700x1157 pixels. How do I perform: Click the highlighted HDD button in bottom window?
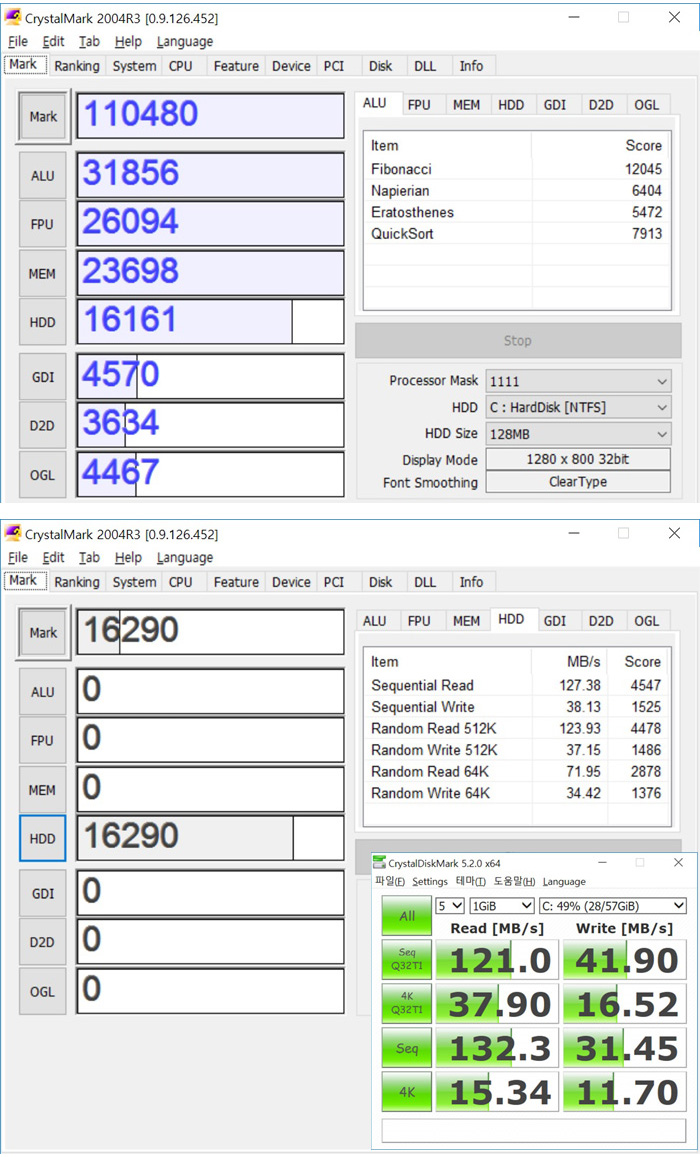(42, 838)
